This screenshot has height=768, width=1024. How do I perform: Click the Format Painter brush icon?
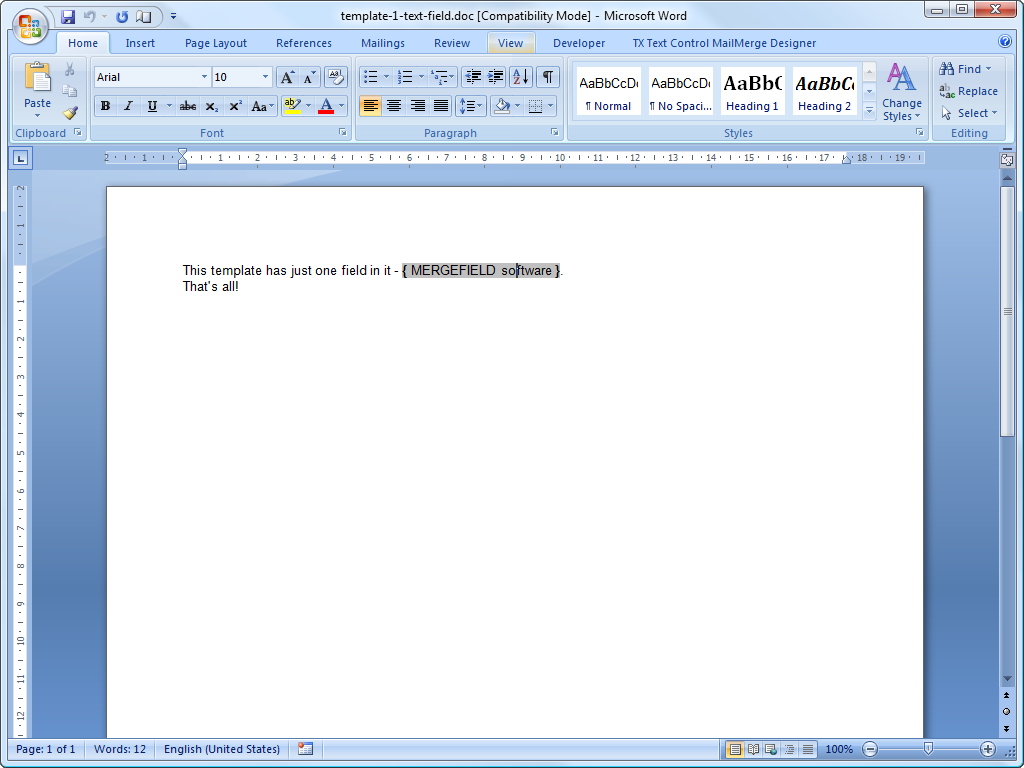click(x=70, y=112)
